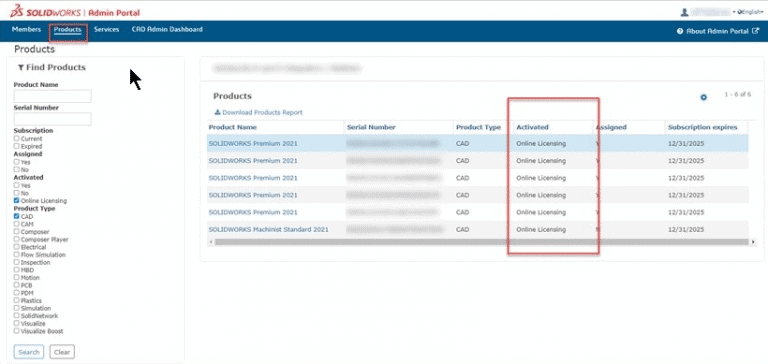Image resolution: width=768 pixels, height=364 pixels.
Task: Check the Plastics checkbox
Action: [x=17, y=300]
